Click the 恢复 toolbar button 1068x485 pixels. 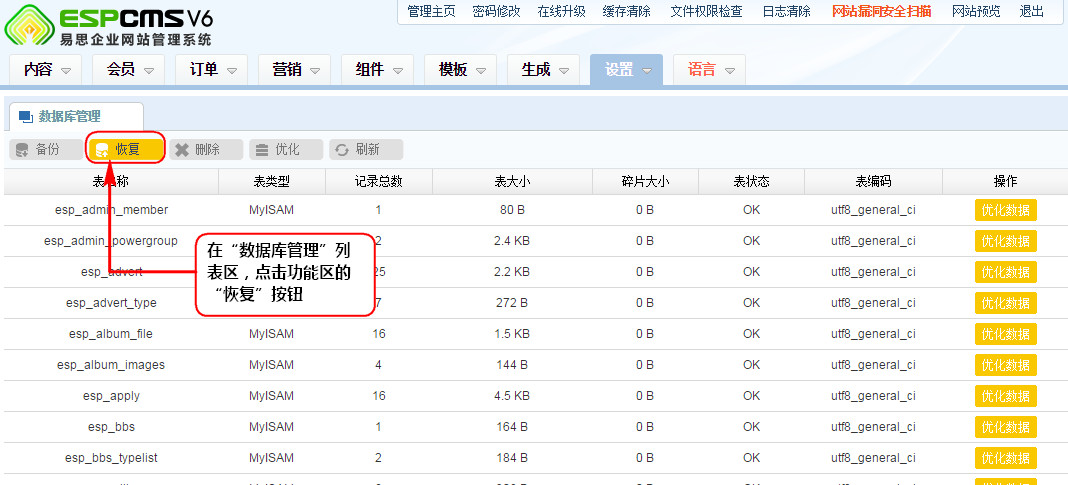(x=126, y=150)
